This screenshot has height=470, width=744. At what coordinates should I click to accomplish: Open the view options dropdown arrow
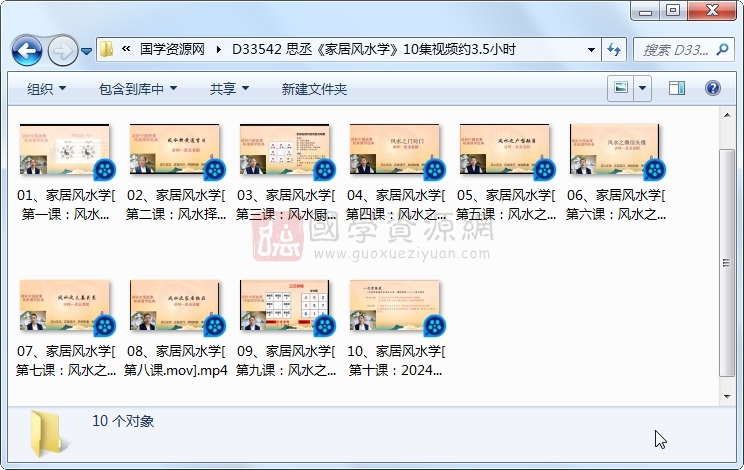642,88
